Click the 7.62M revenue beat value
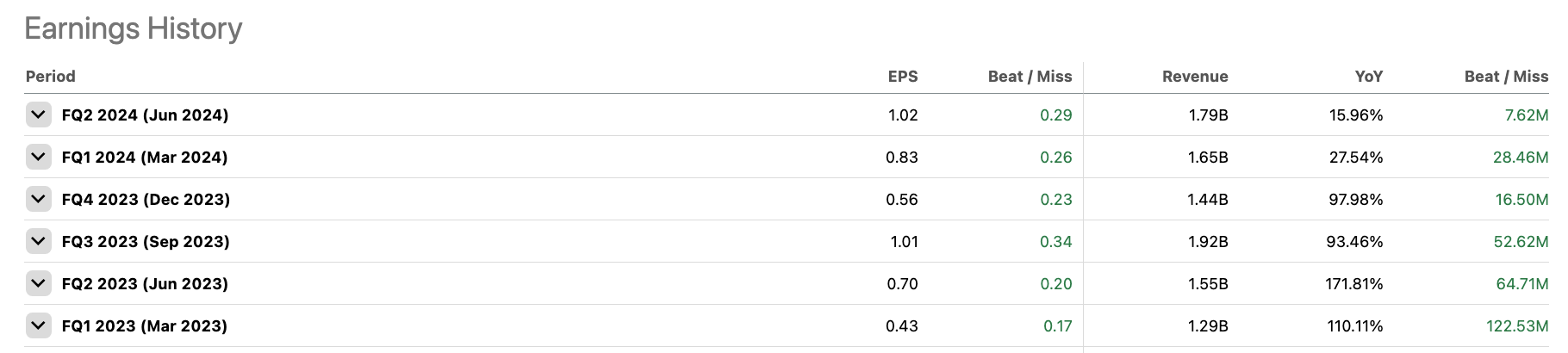The image size is (1568, 353). 1526,115
